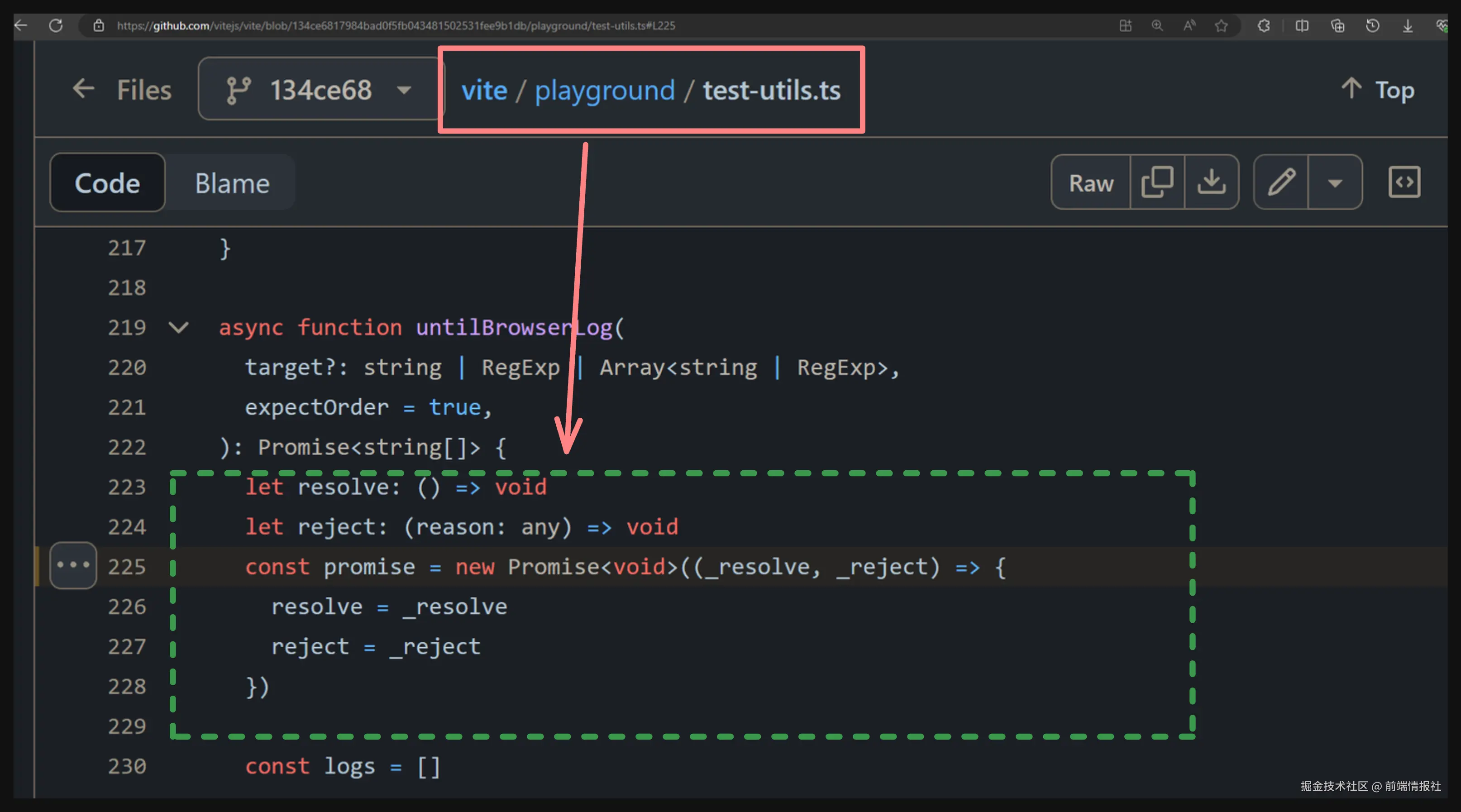Go to playground folder breadcrumb
1461x812 pixels.
[605, 90]
